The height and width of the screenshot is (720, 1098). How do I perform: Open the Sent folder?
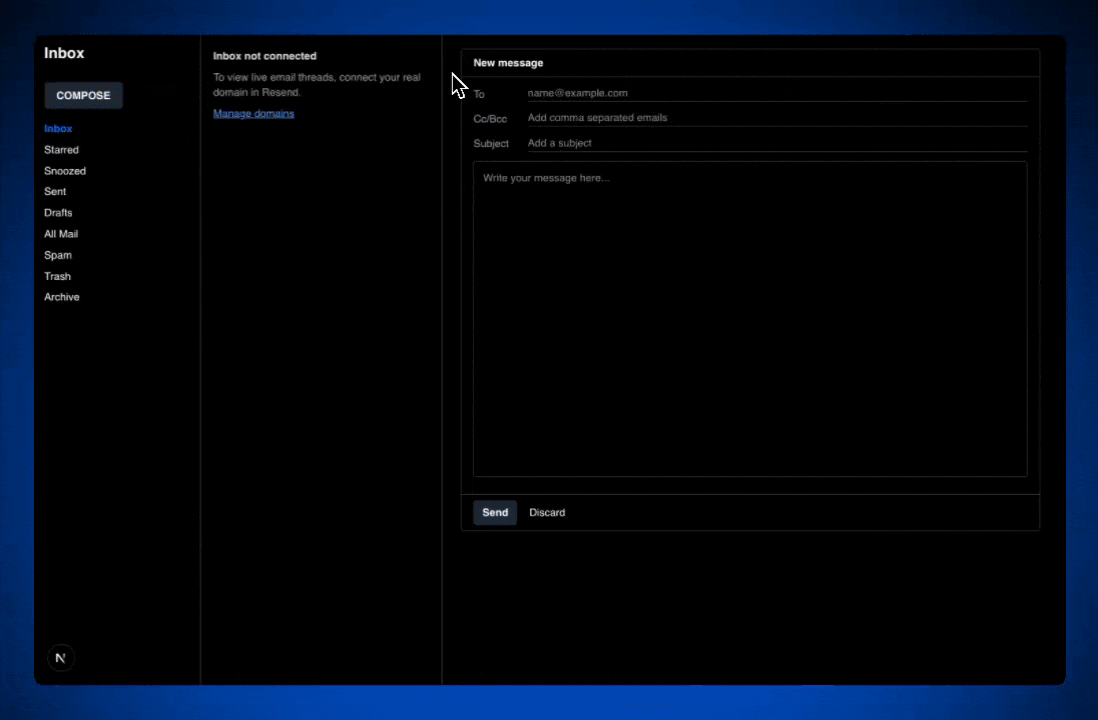point(55,191)
